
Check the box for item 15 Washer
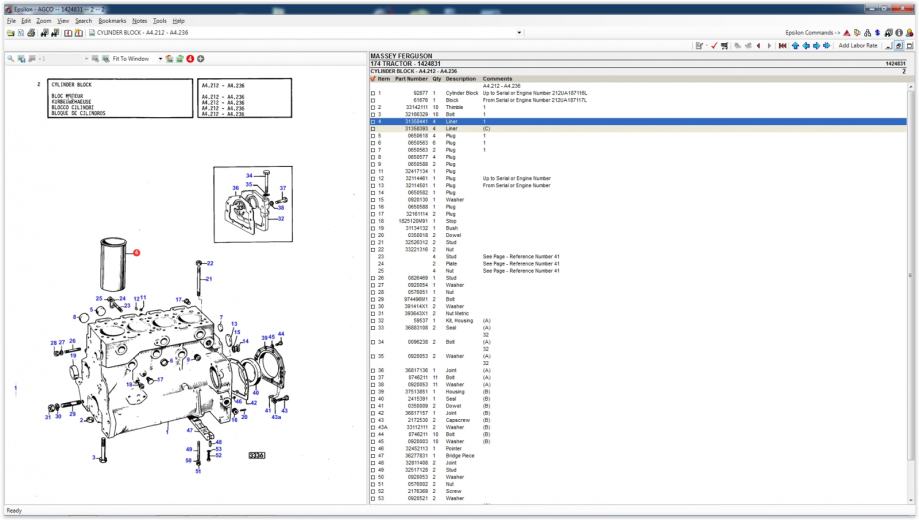373,200
